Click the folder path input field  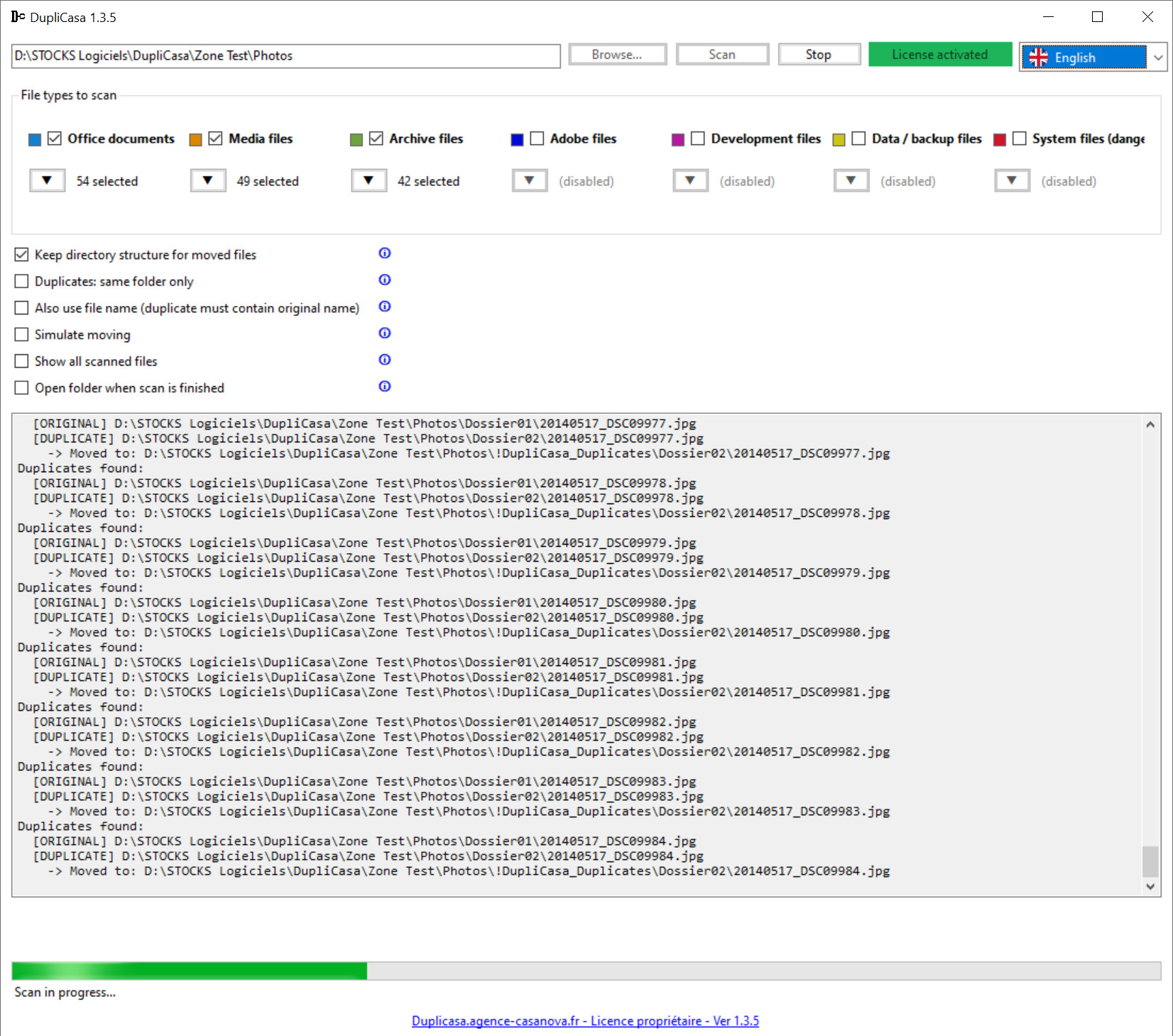285,56
